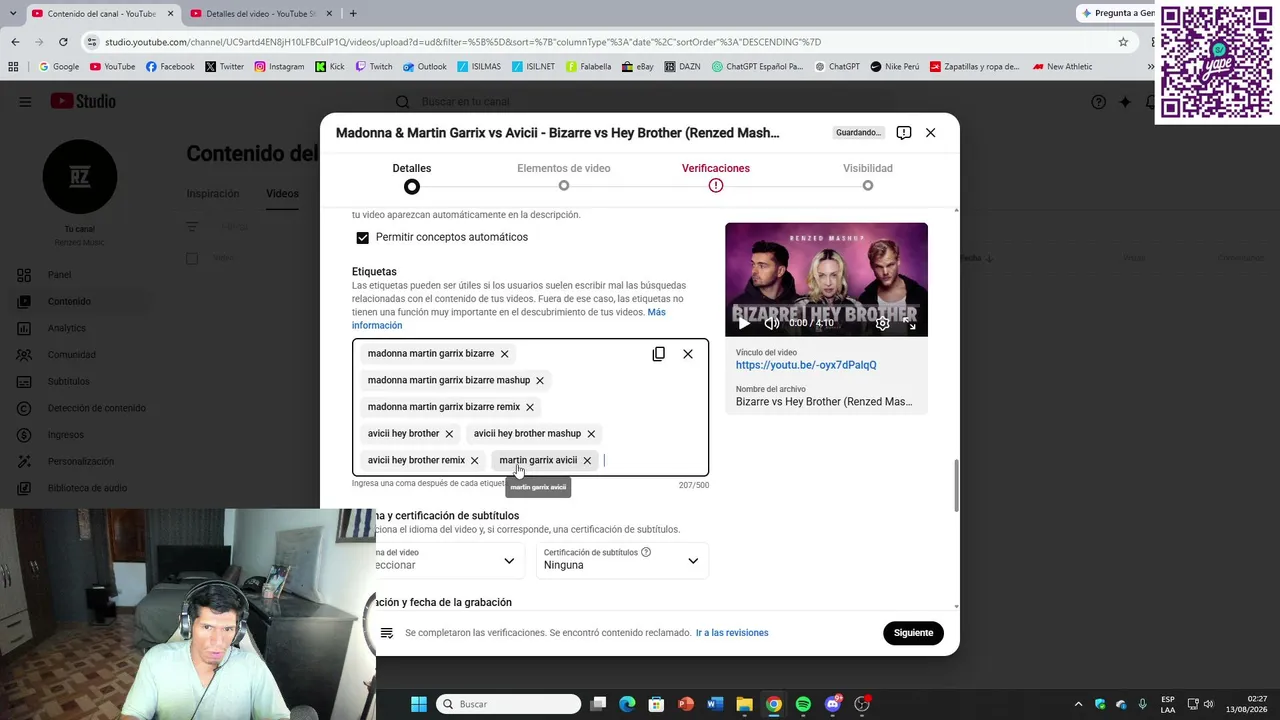1280x720 pixels.
Task: Go to the Detalles step
Action: [x=412, y=176]
